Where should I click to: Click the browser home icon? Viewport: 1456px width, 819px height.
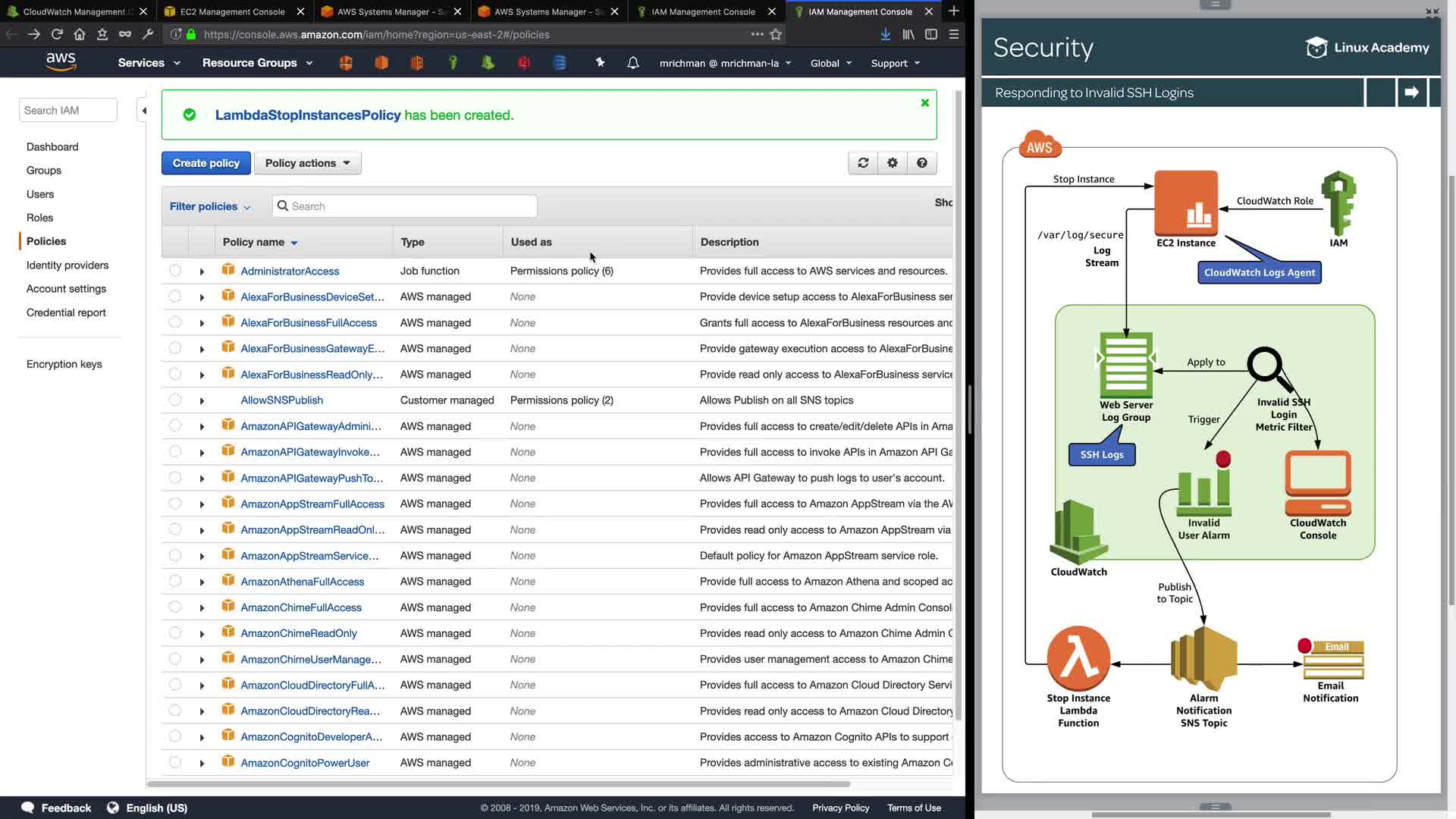coord(80,34)
